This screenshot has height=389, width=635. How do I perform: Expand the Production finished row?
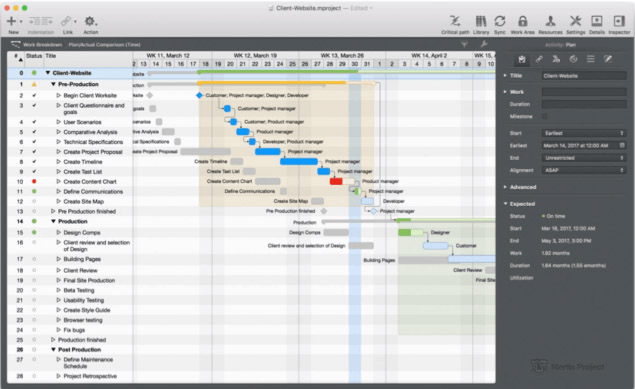coord(53,340)
